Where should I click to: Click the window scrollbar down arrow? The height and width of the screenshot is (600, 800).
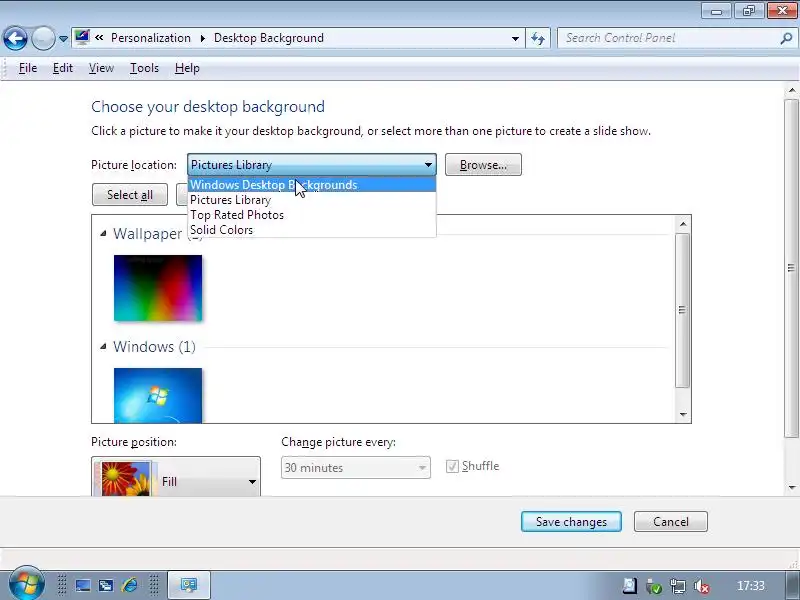coord(792,488)
